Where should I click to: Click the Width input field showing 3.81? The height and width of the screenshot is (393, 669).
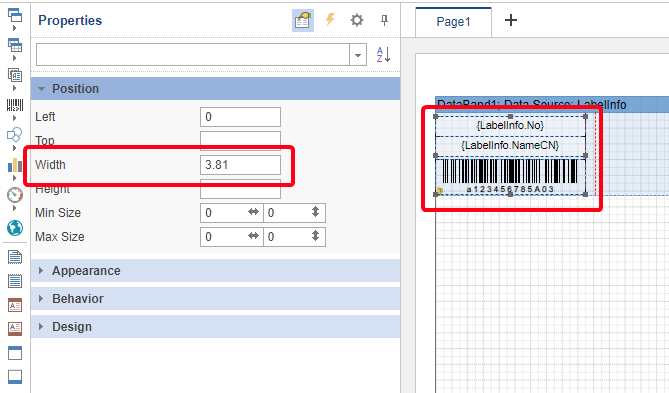pos(240,165)
